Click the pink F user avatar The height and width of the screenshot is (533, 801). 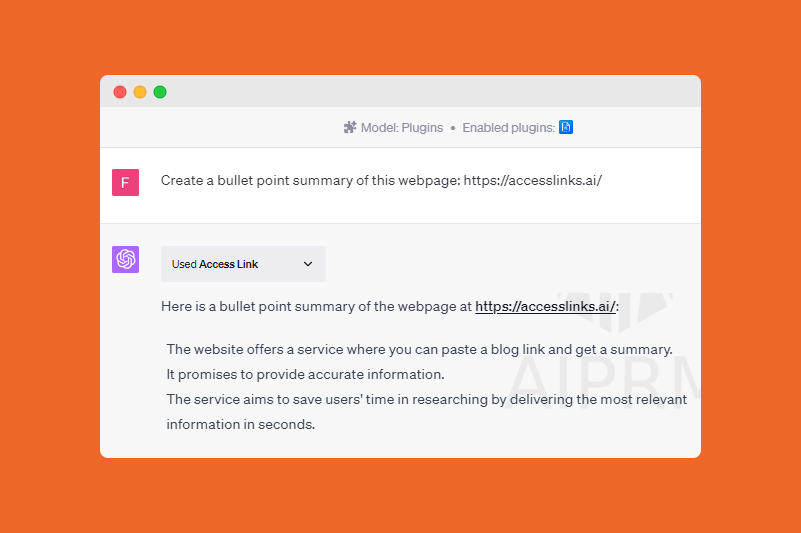[x=126, y=182]
